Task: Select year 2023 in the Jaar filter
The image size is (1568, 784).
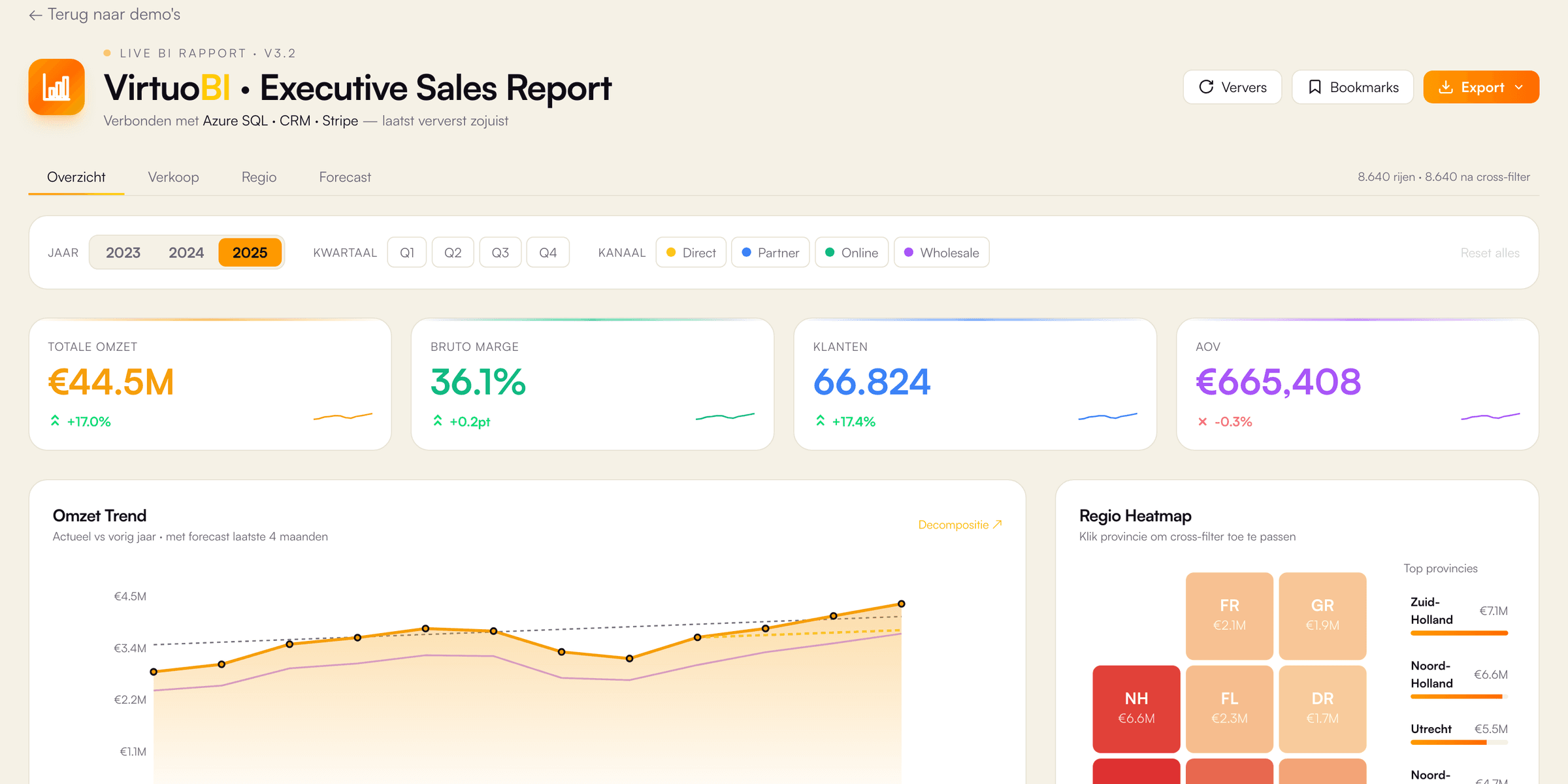Action: [x=123, y=252]
